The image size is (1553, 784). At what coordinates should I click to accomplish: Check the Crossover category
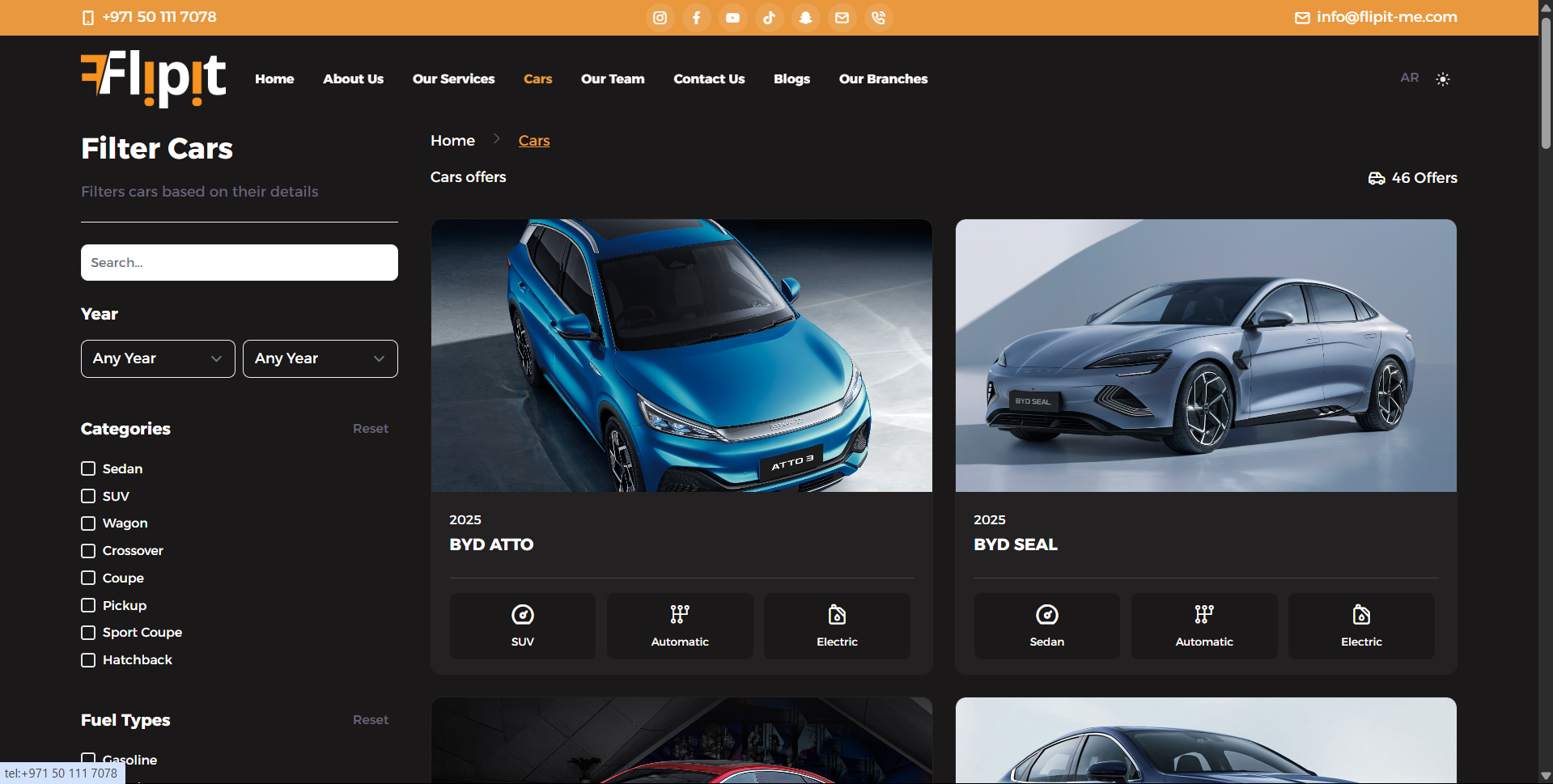tap(88, 551)
